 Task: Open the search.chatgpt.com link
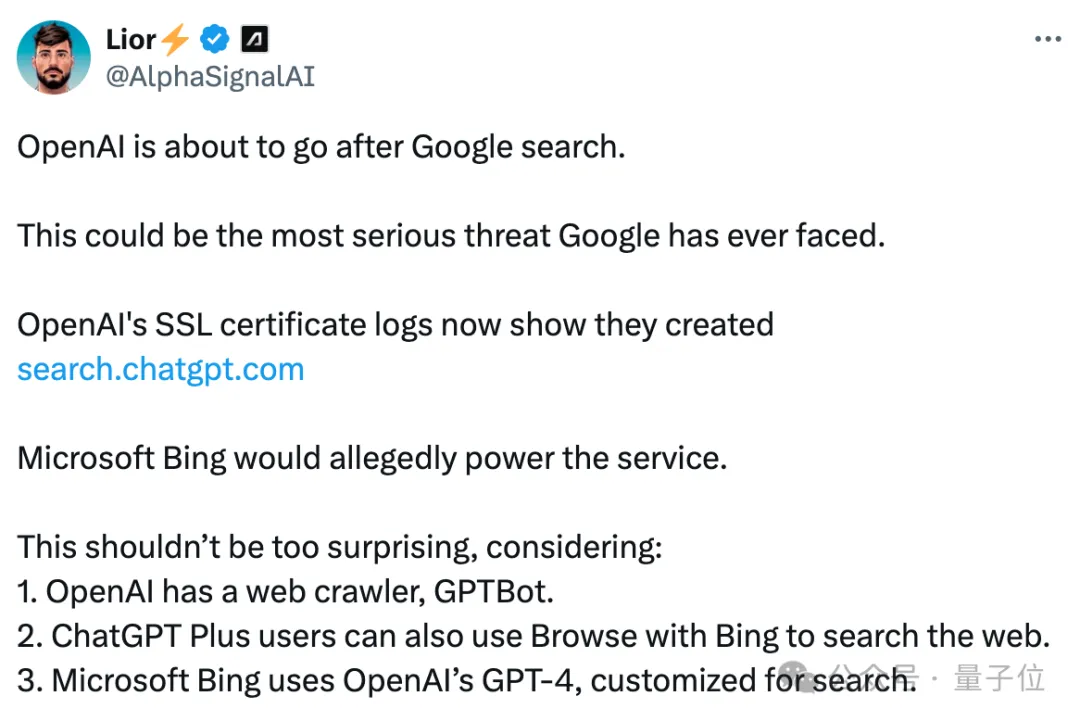click(160, 369)
